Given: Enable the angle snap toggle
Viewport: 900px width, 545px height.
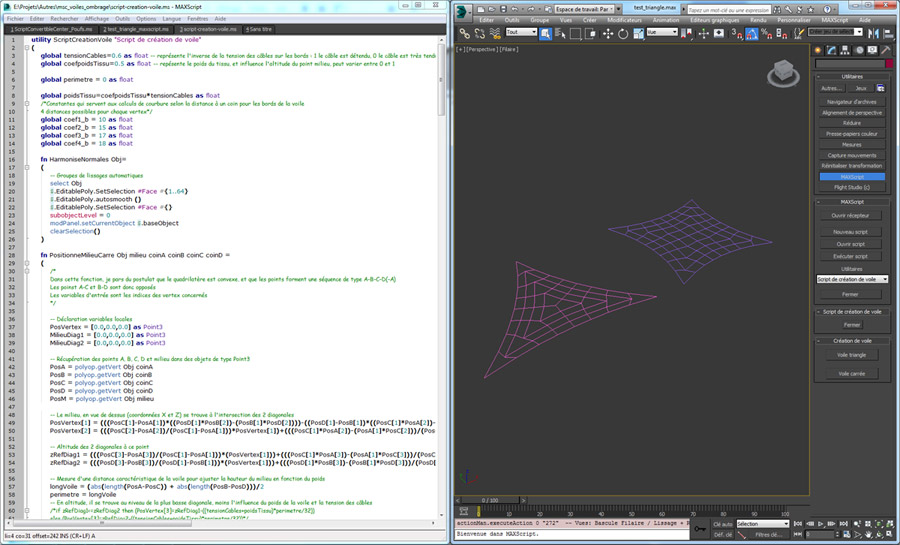Looking at the screenshot, I should tap(751, 32).
